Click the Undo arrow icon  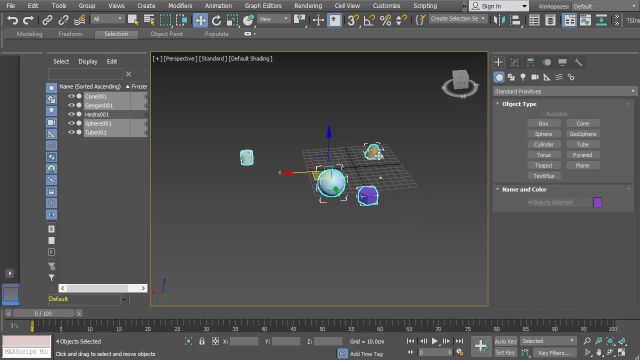pos(12,20)
